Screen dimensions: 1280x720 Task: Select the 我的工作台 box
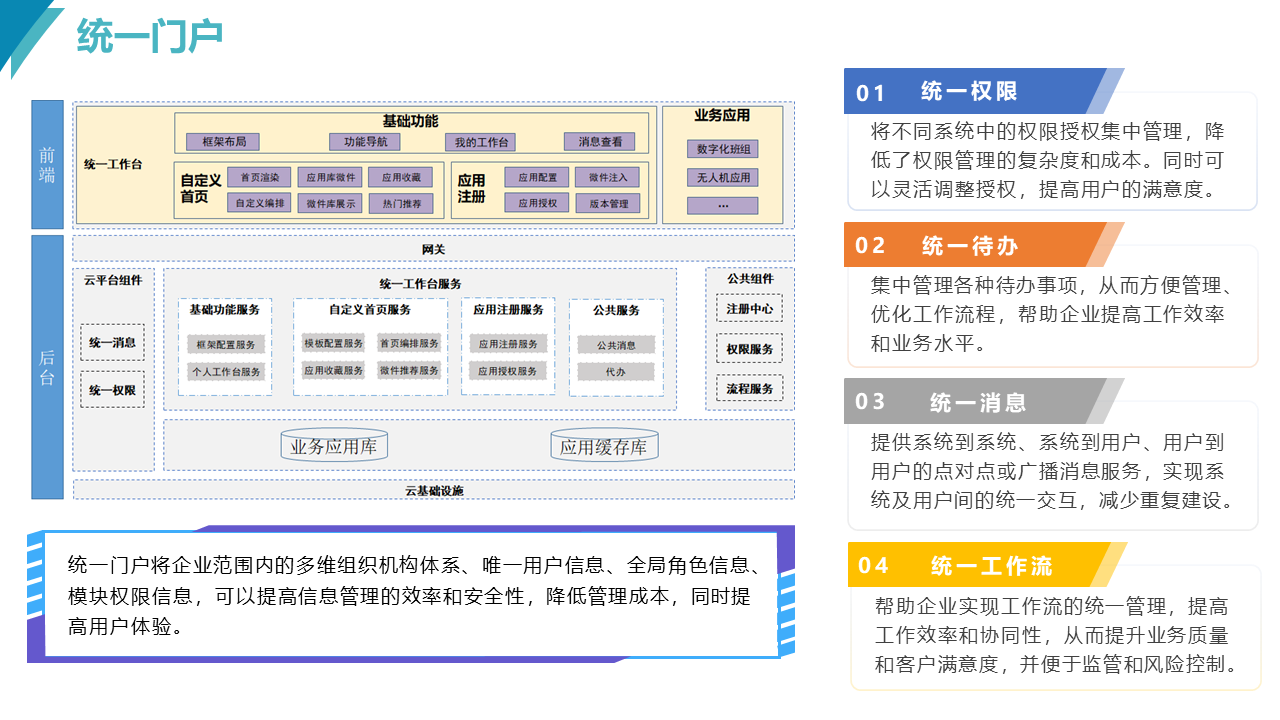(481, 142)
